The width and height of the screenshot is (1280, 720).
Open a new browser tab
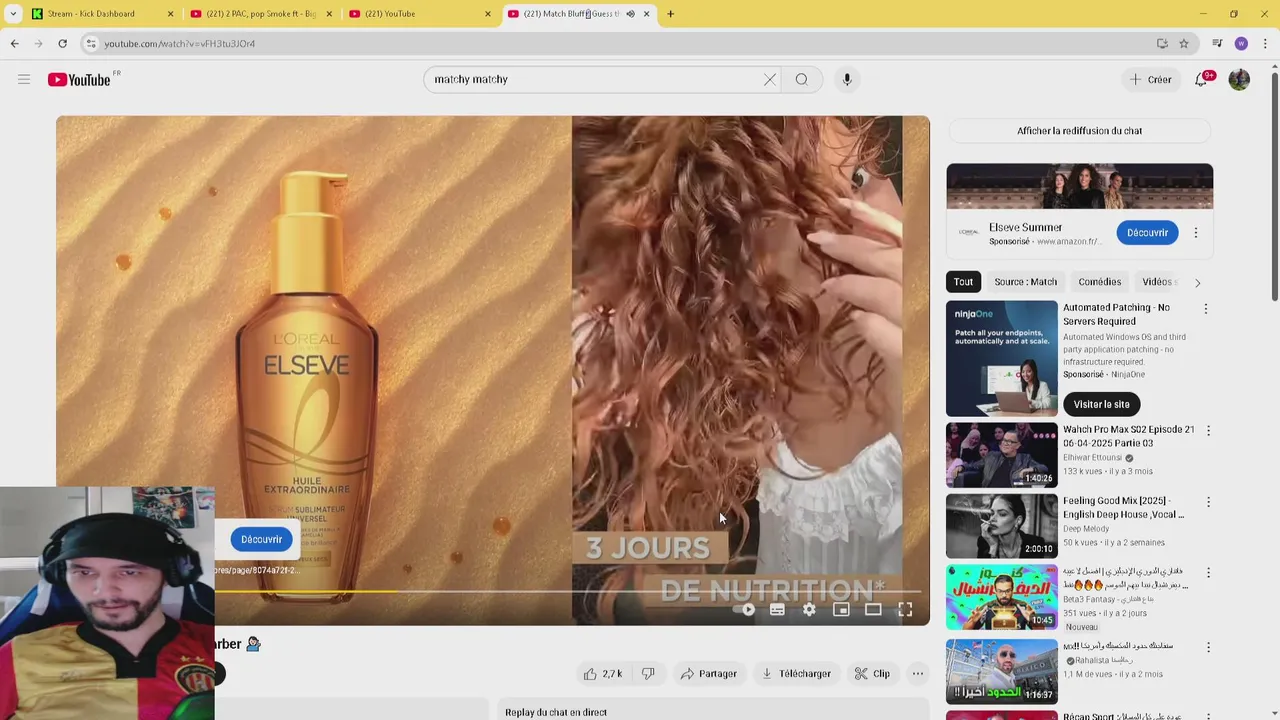coord(670,14)
